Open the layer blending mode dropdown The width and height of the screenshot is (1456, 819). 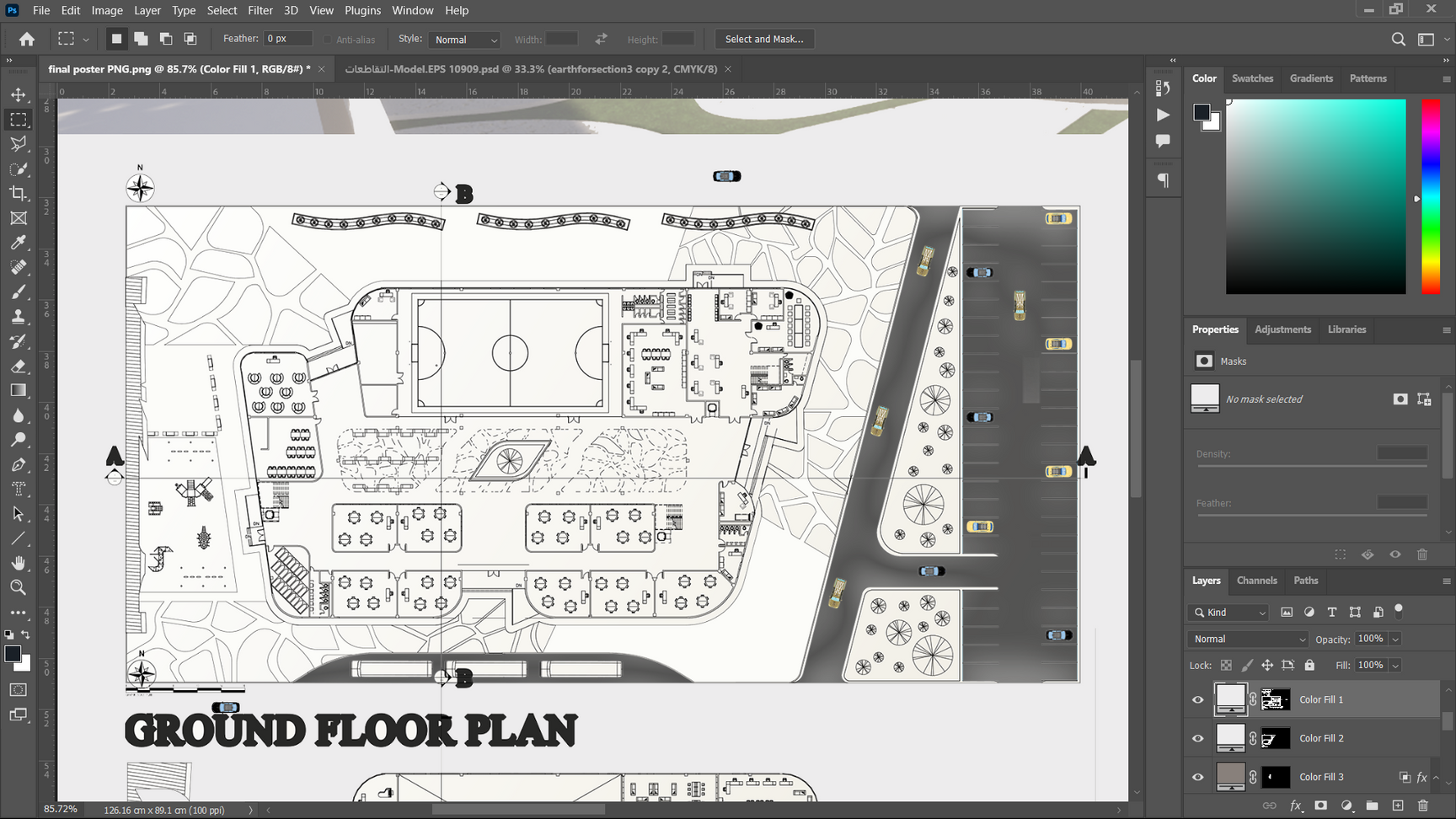pyautogui.click(x=1248, y=639)
